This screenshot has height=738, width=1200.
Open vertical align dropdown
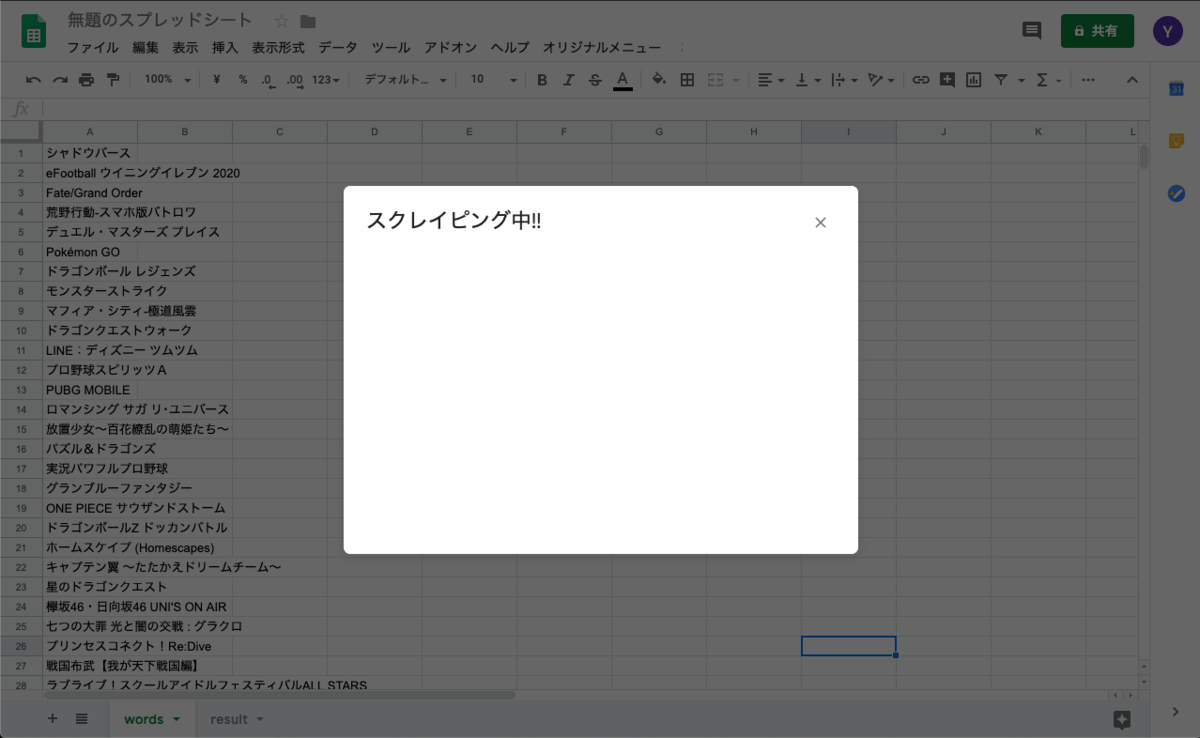click(807, 80)
